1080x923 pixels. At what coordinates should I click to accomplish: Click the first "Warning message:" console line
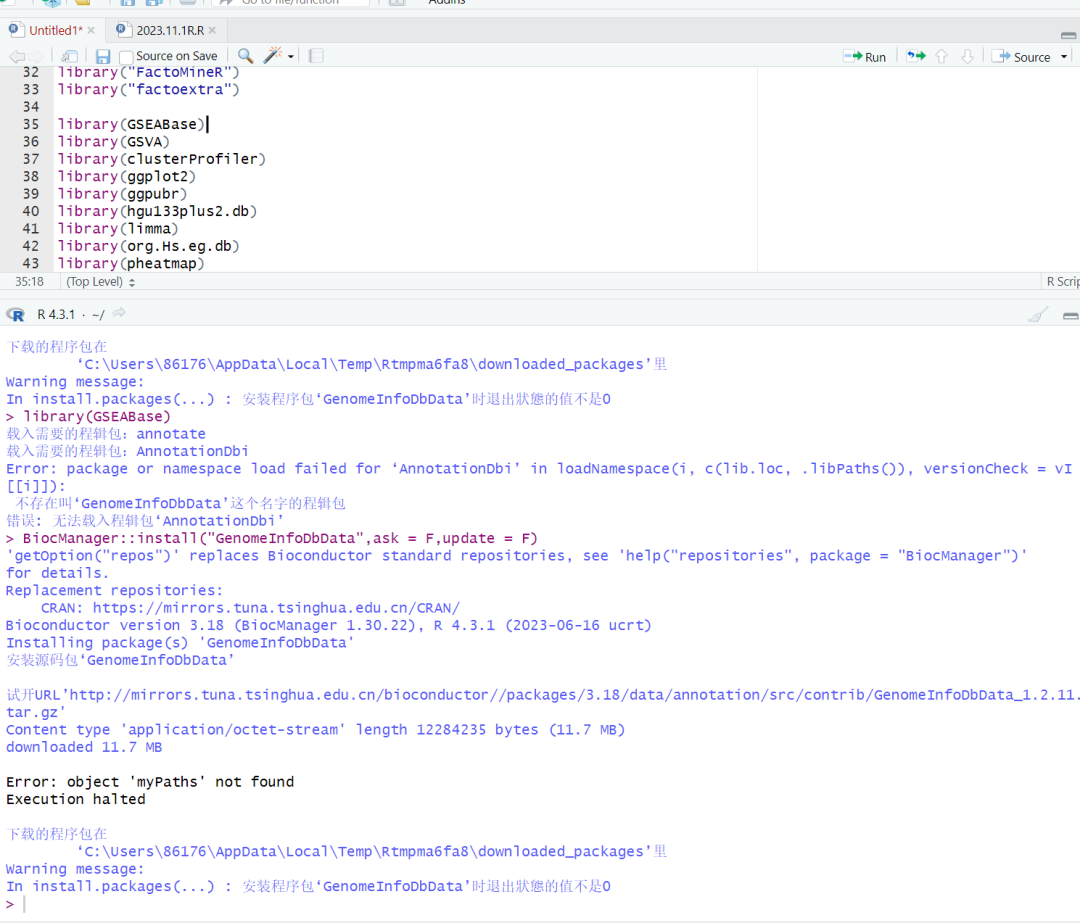coord(75,382)
